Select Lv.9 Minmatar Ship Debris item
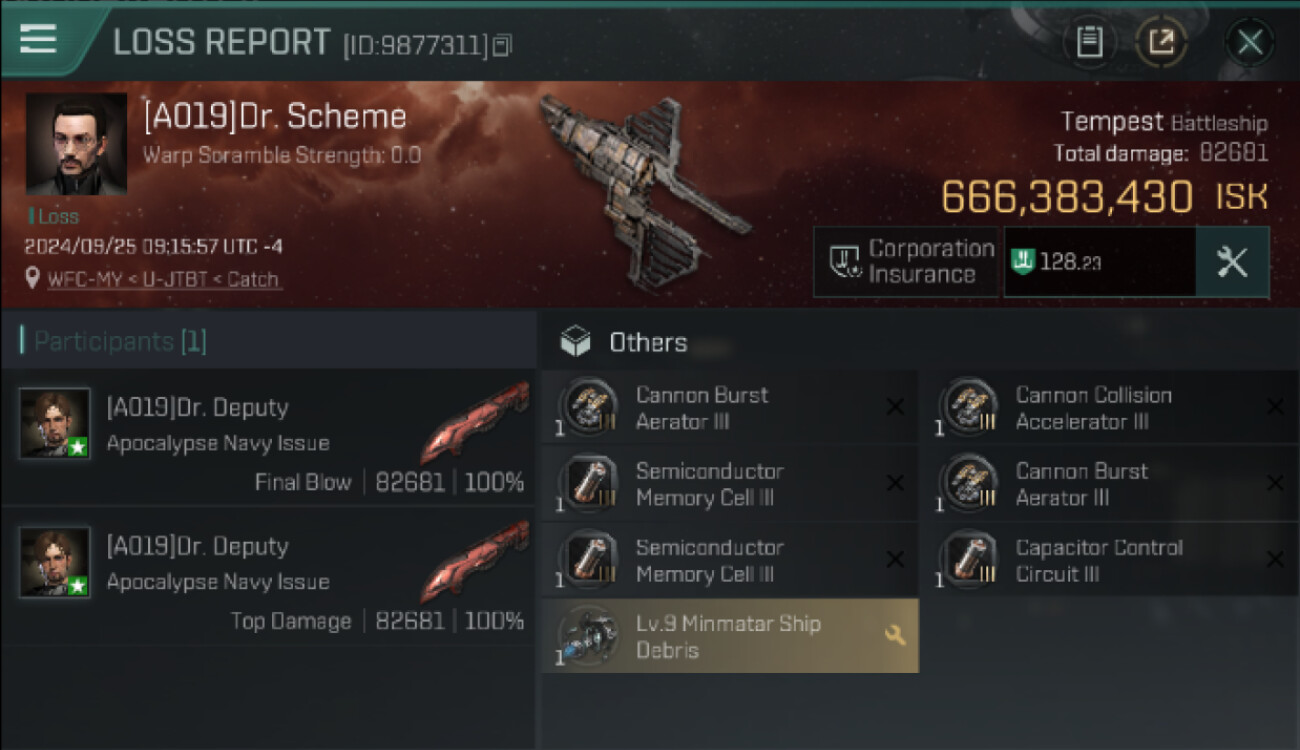Image resolution: width=1300 pixels, height=750 pixels. click(728, 637)
